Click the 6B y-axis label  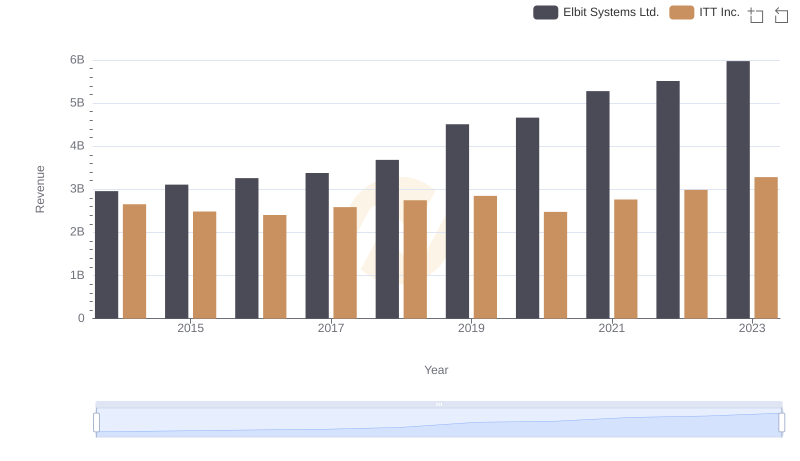77,60
